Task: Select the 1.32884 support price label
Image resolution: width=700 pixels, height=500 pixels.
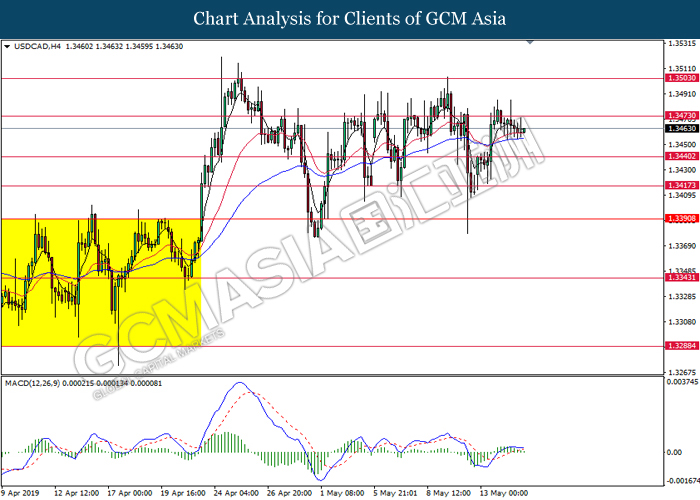Action: 682,346
